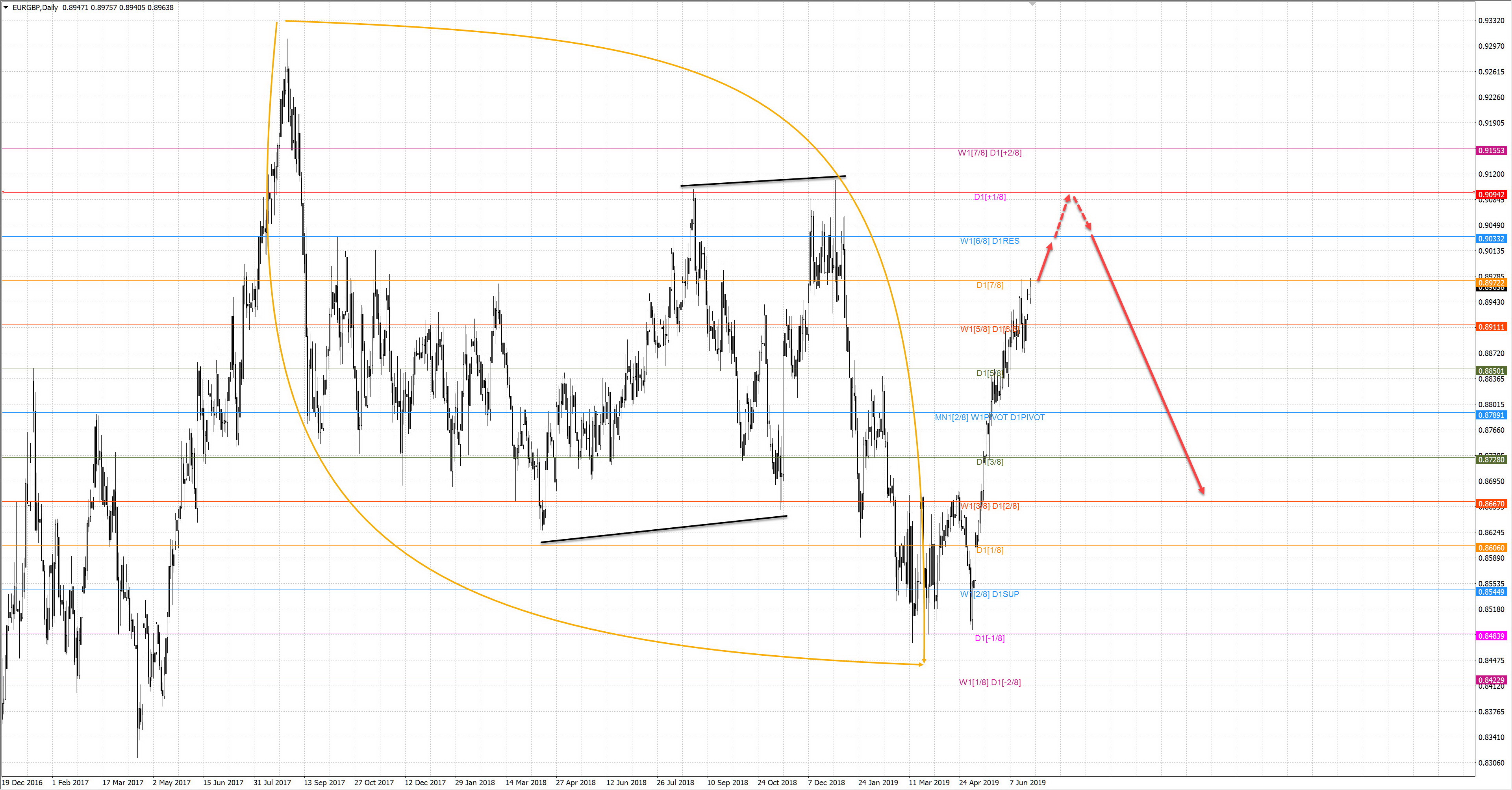The image size is (1512, 790).
Task: Open the dropdown arrow beside EURGBP,Daily
Action: tap(5, 7)
